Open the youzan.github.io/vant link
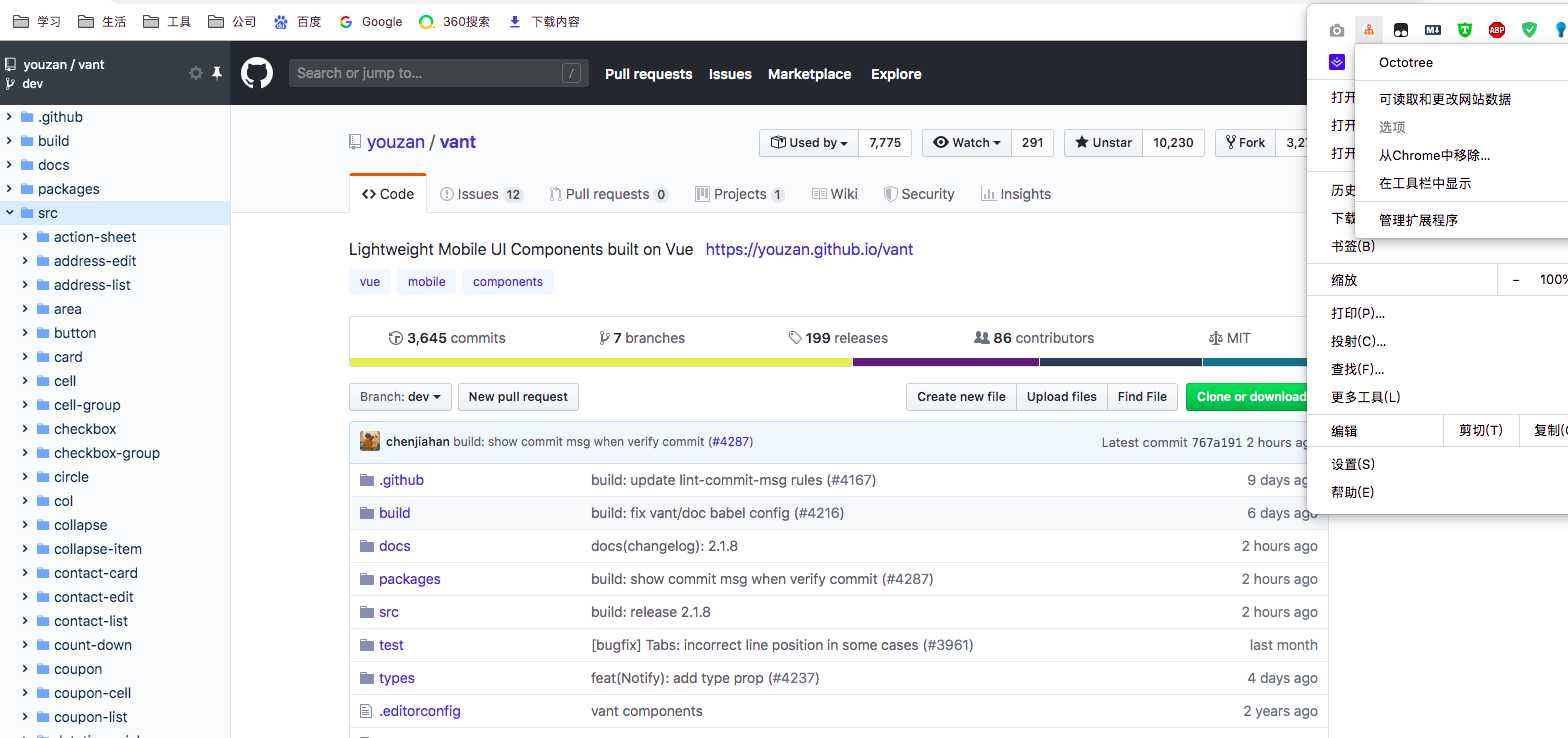 click(809, 249)
